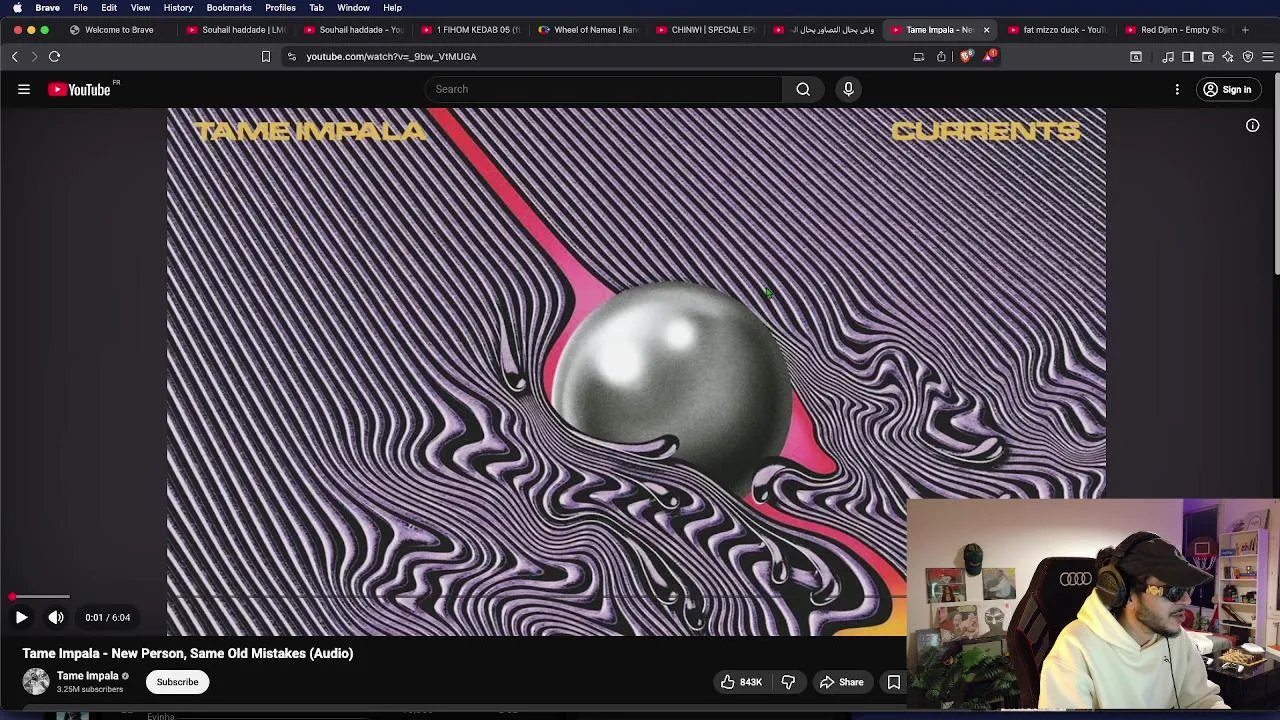Open the Profiles menu
The image size is (1280, 720).
[280, 8]
